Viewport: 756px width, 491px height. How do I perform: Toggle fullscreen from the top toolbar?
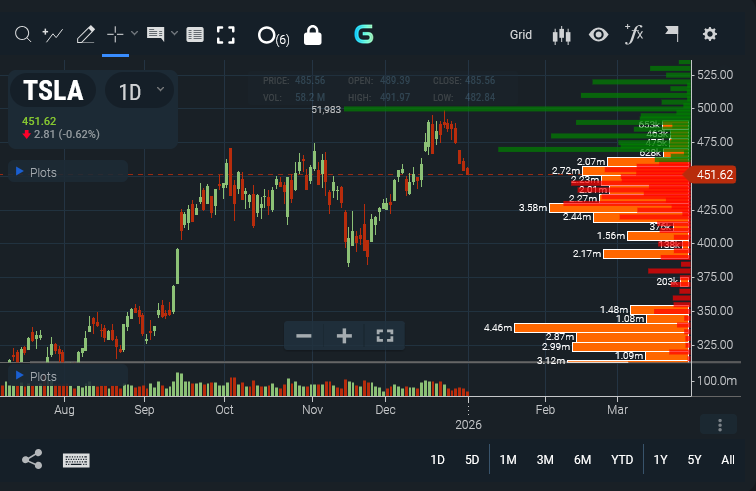pos(226,35)
